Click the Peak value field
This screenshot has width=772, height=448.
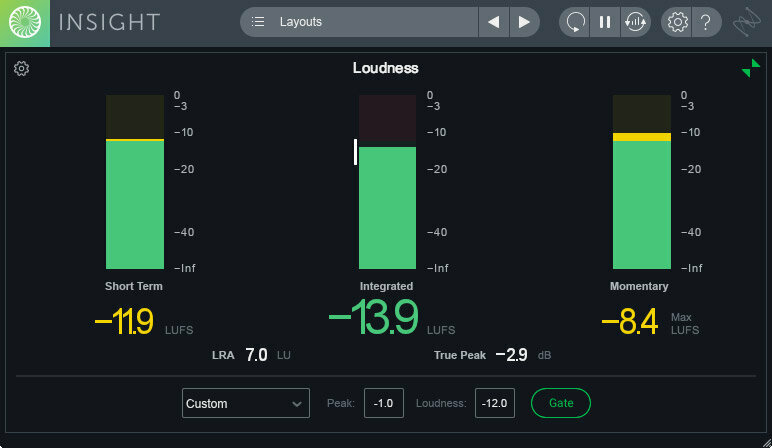click(x=384, y=403)
